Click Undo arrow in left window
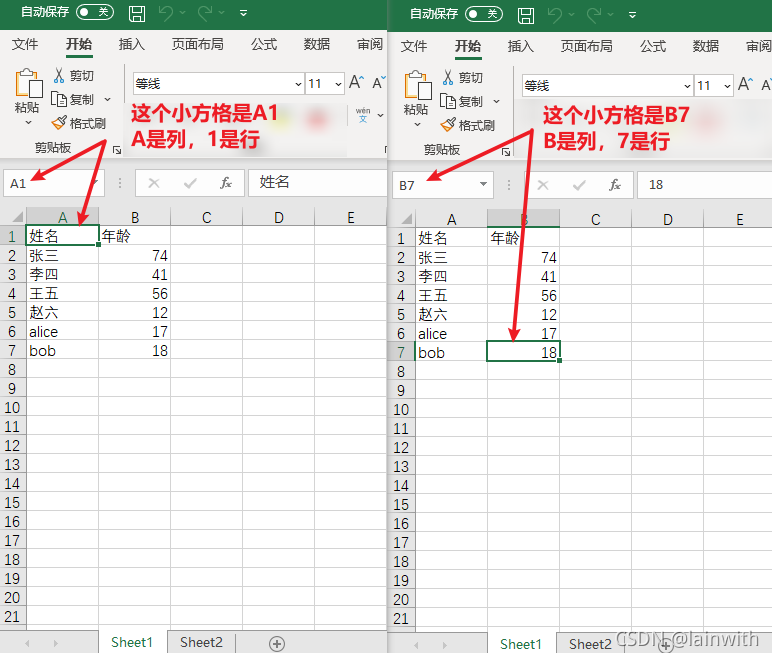772x653 pixels. pos(166,13)
